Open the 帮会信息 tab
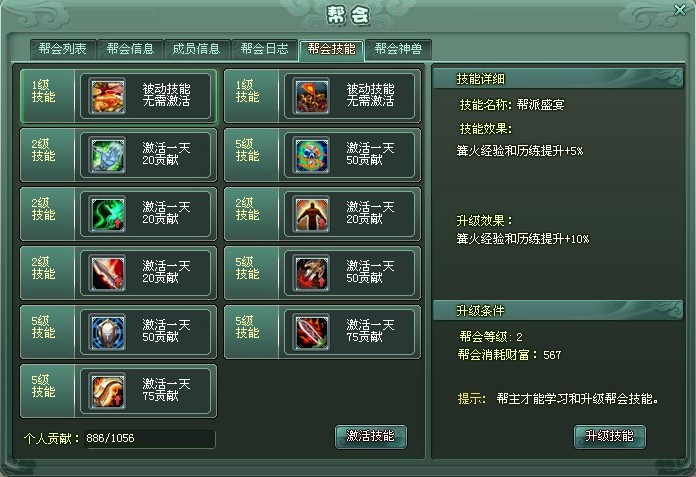Image resolution: width=696 pixels, height=477 pixels. pos(130,49)
